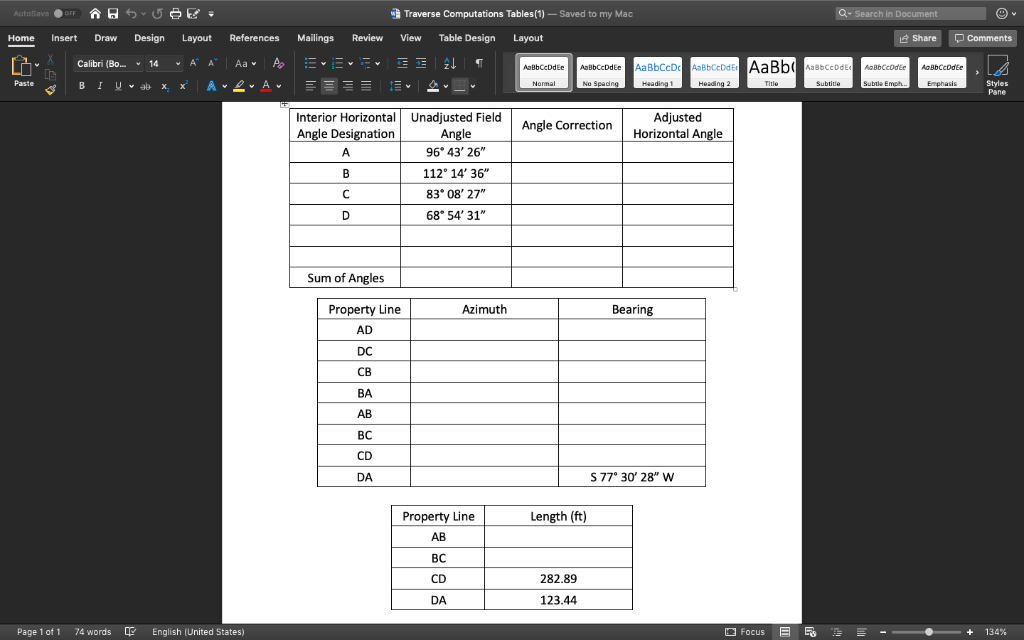
Task: Expand the Line Spacing options
Action: click(x=410, y=86)
